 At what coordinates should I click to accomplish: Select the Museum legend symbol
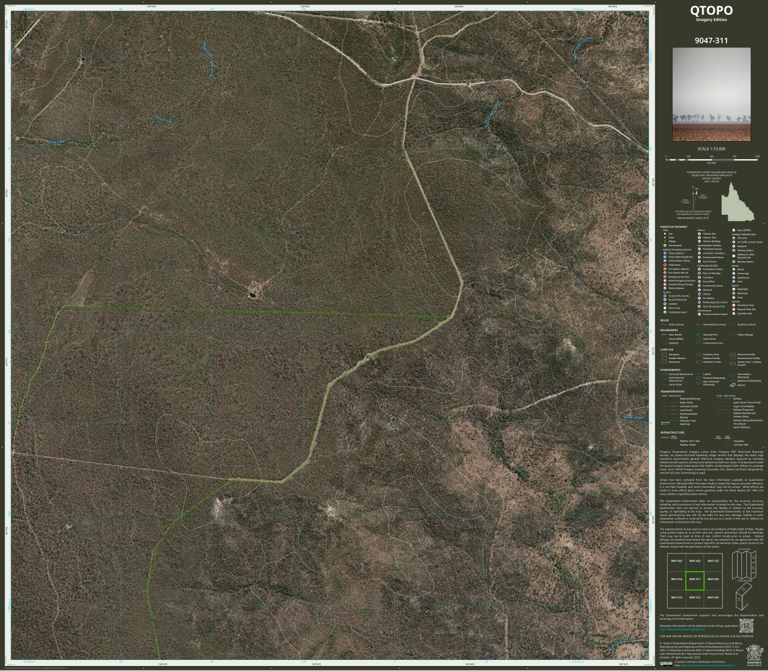click(699, 290)
